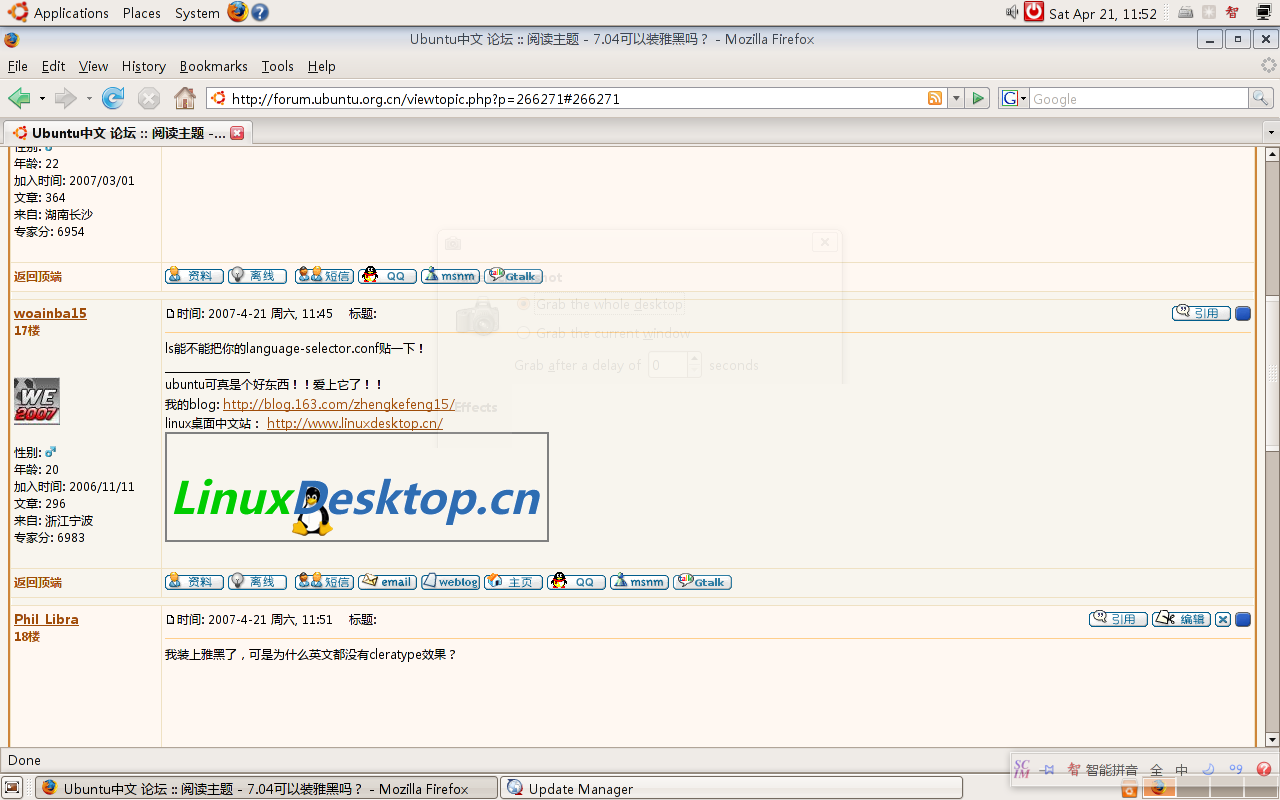Viewport: 1280px width, 800px height.
Task: Toggle the moon half/full width icon in SCIM
Action: click(1208, 769)
